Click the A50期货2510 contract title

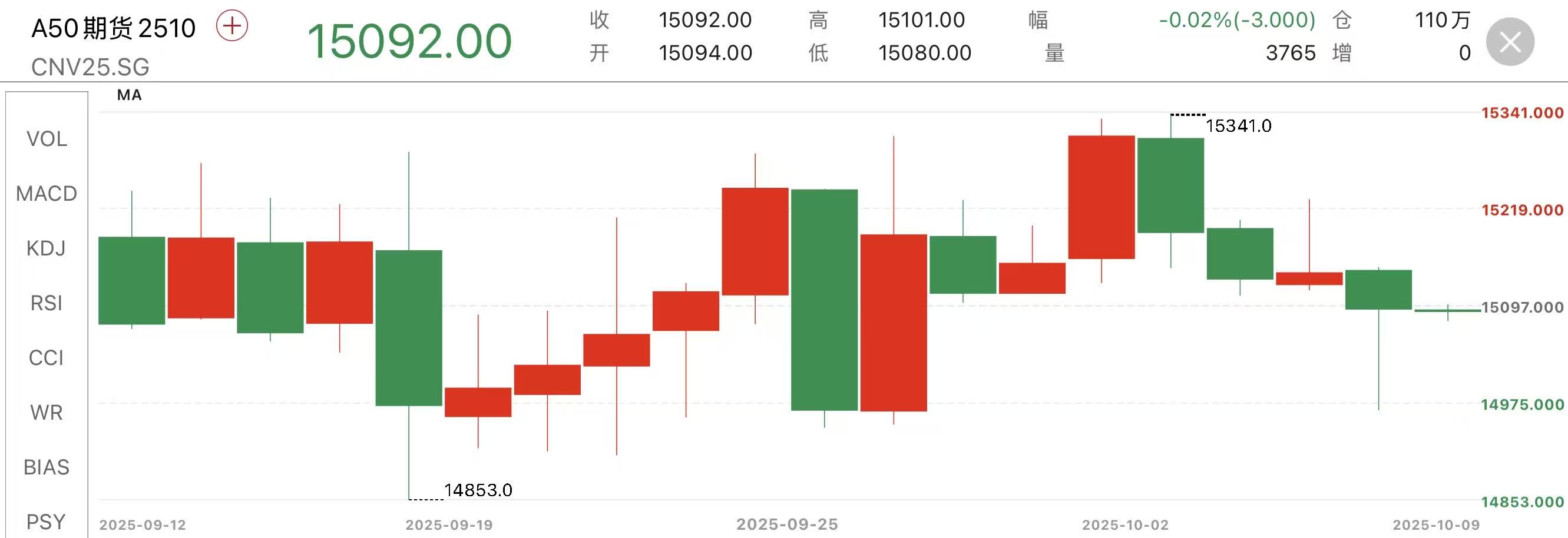[x=114, y=28]
